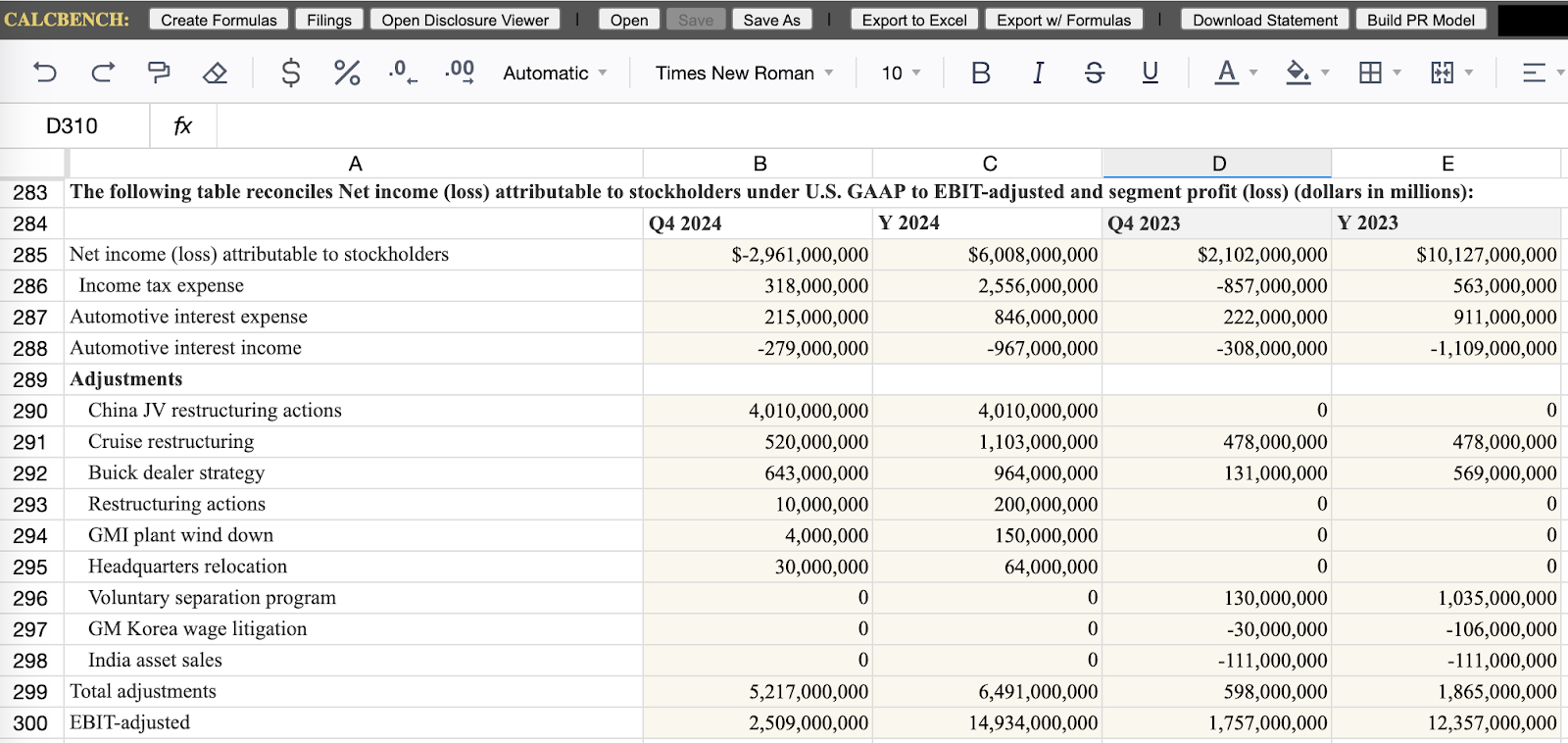
Task: Click Download Statement button
Action: (1265, 20)
